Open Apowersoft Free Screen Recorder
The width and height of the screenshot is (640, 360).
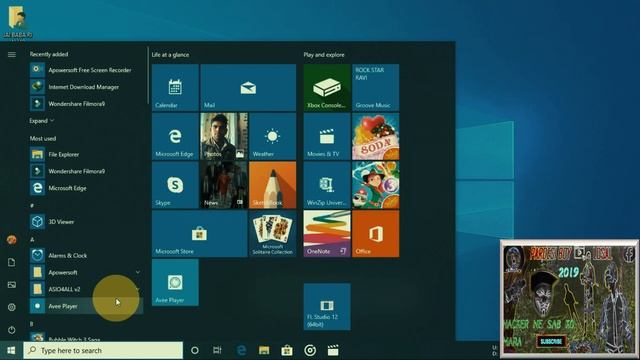pos(86,70)
